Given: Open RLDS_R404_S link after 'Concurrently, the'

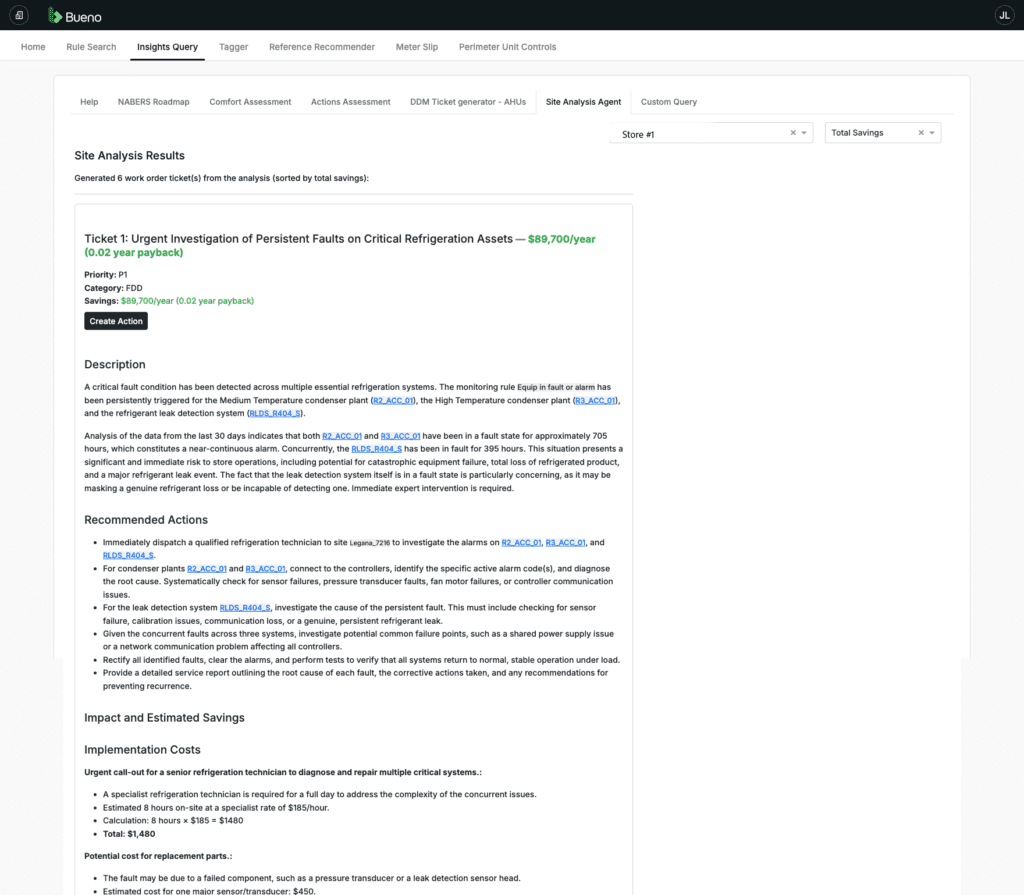Looking at the screenshot, I should (x=376, y=449).
